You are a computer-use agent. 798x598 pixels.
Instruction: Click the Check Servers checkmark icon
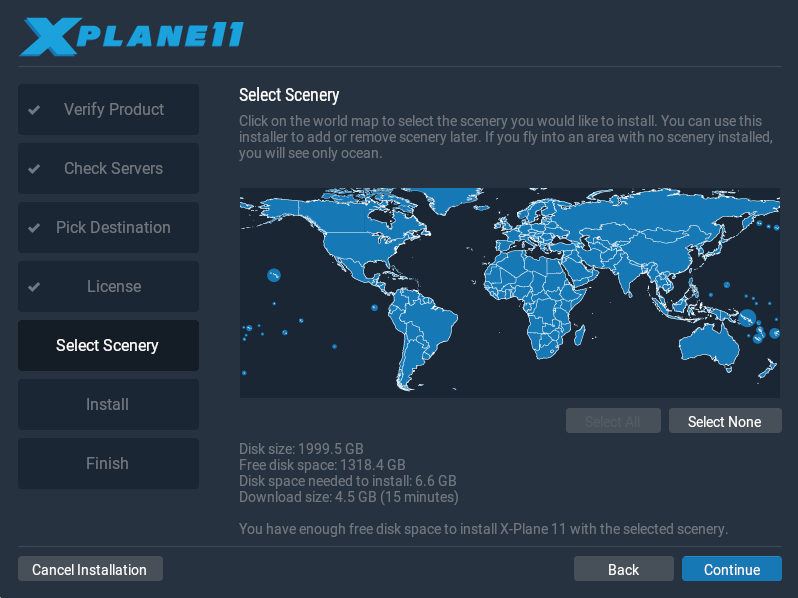34,169
